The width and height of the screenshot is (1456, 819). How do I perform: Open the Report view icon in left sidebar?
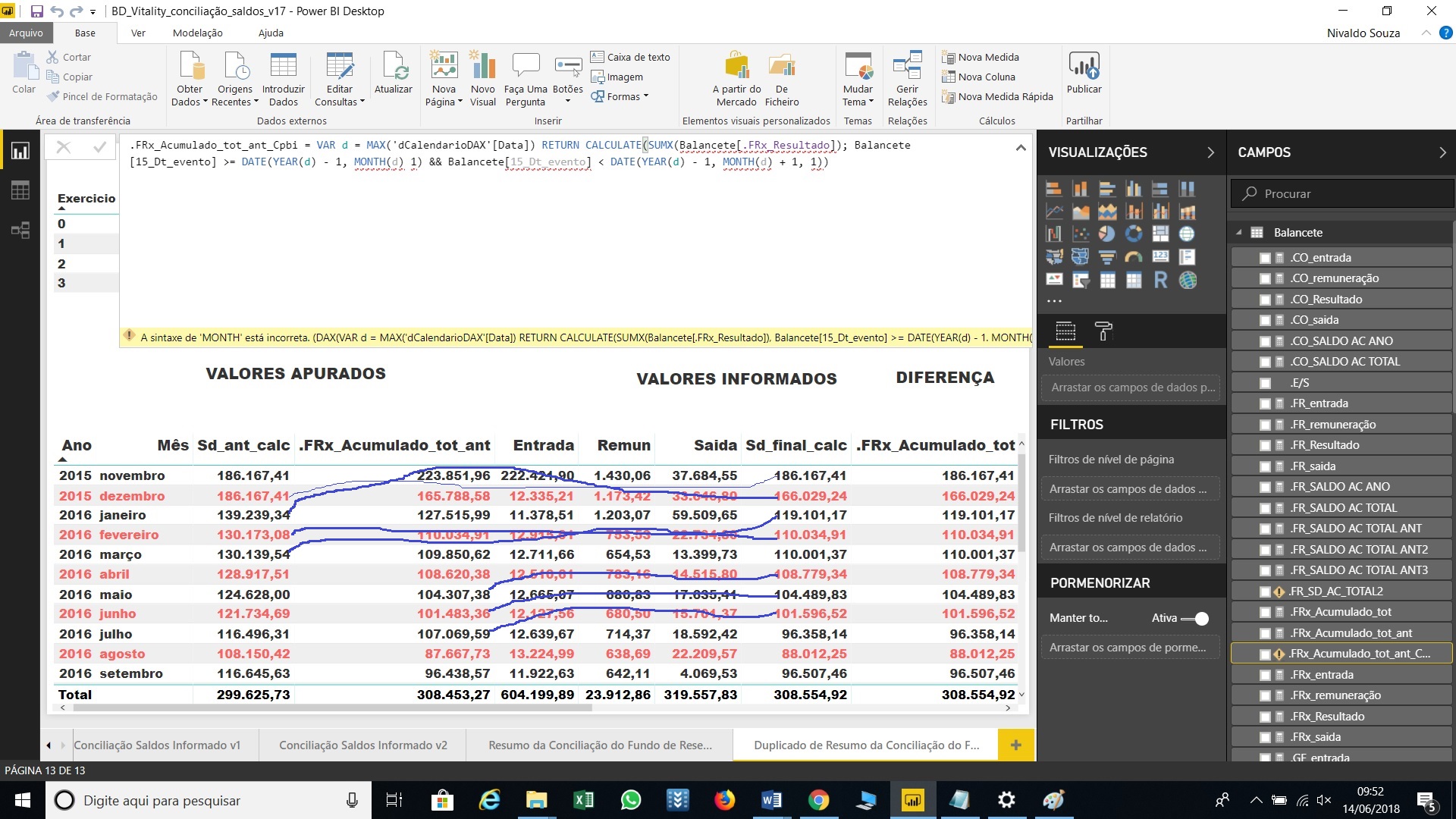click(x=20, y=151)
